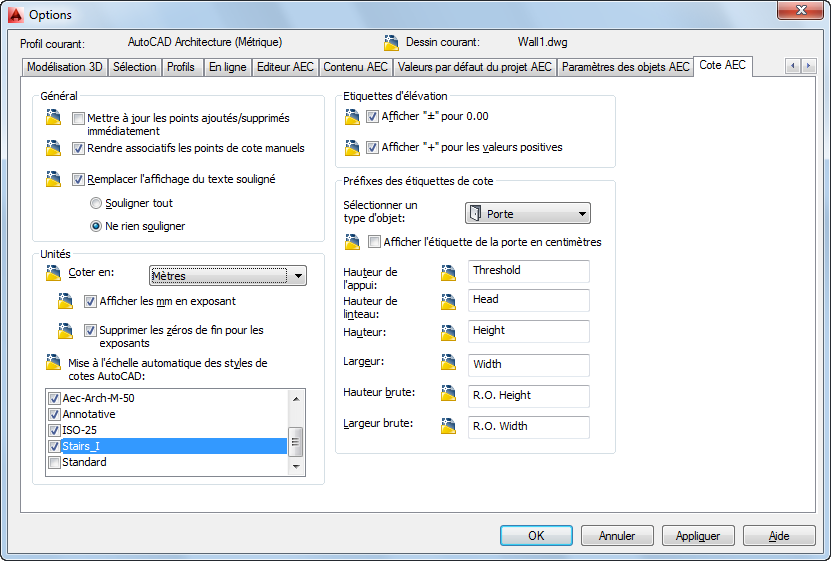
Task: Select the 'Ne rien souligner' radio button
Action: click(x=96, y=226)
